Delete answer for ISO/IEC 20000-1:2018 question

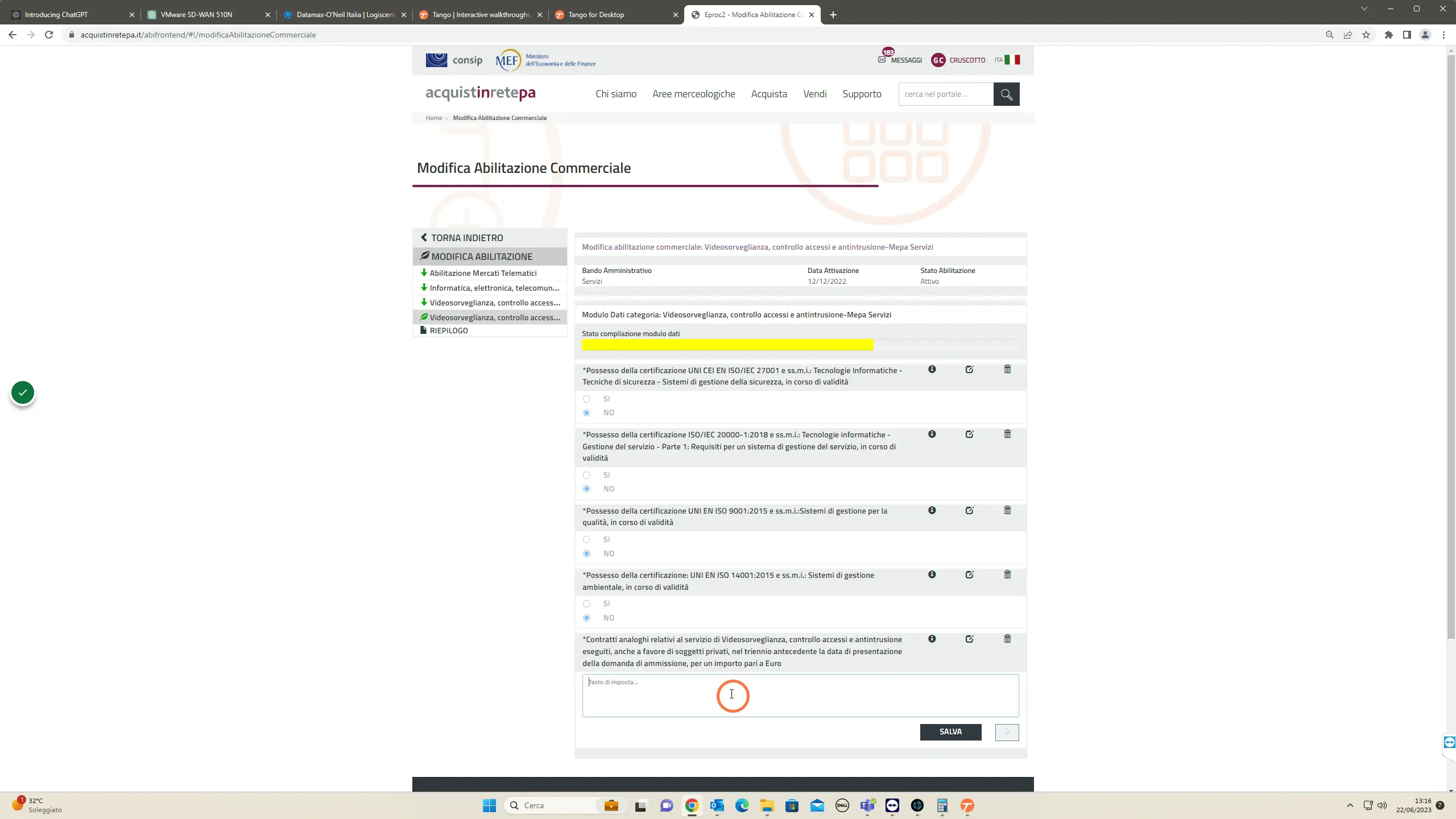1007,434
